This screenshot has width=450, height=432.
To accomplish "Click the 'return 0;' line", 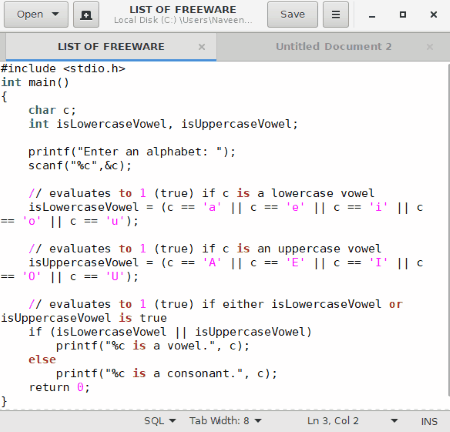I will [x=59, y=387].
